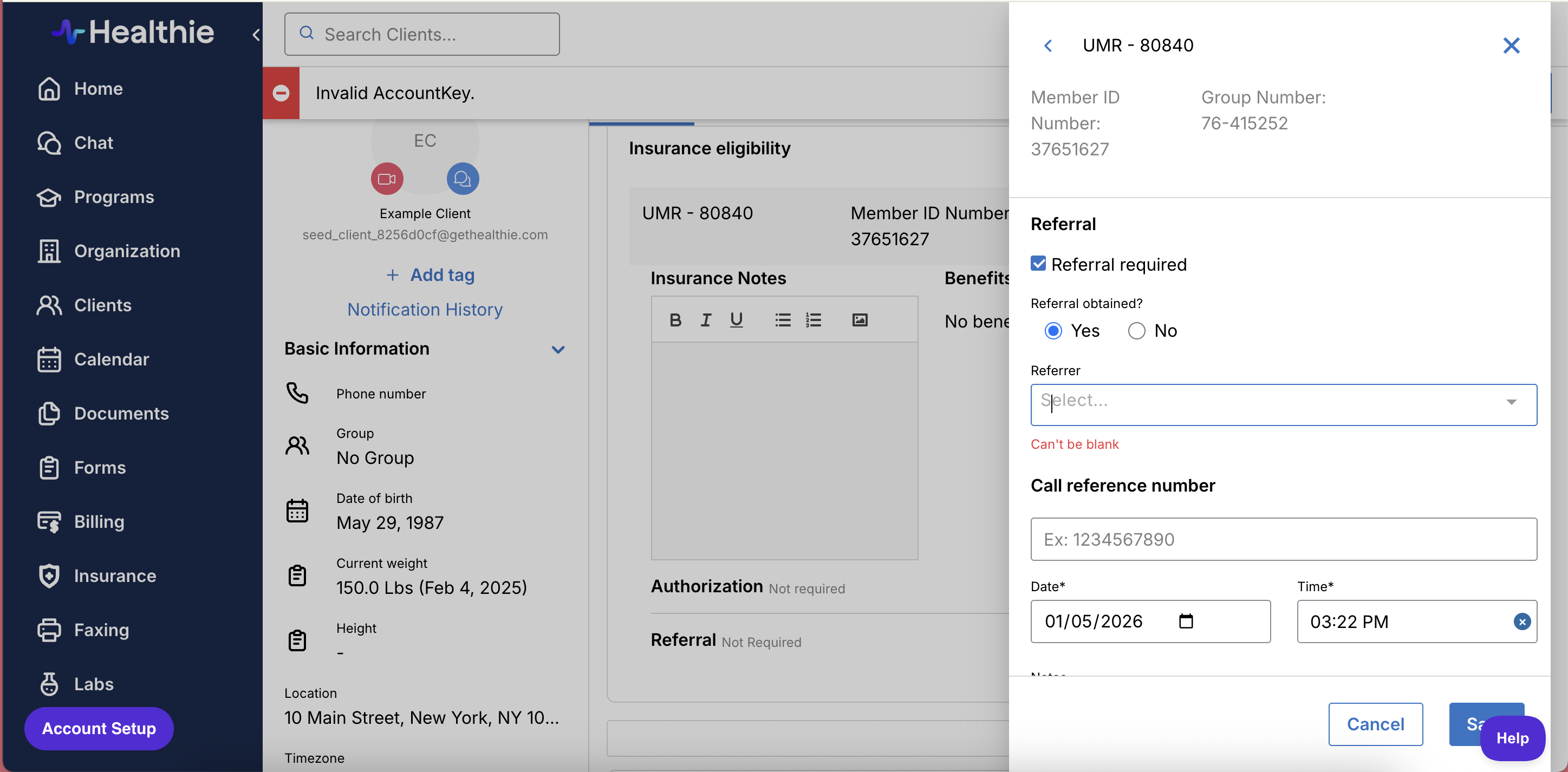Select No for Referral obtained
This screenshot has width=1568, height=772.
[x=1136, y=331]
